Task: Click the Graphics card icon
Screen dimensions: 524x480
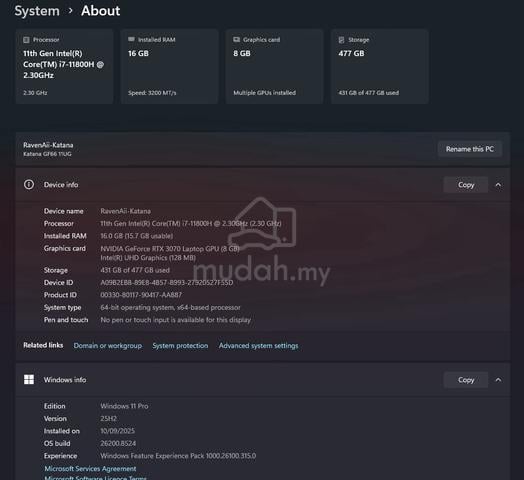Action: pos(237,39)
